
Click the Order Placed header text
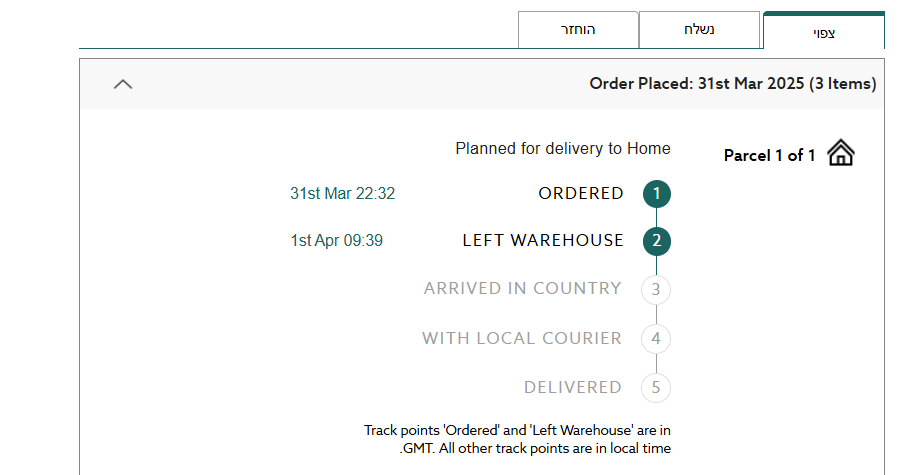click(x=732, y=84)
